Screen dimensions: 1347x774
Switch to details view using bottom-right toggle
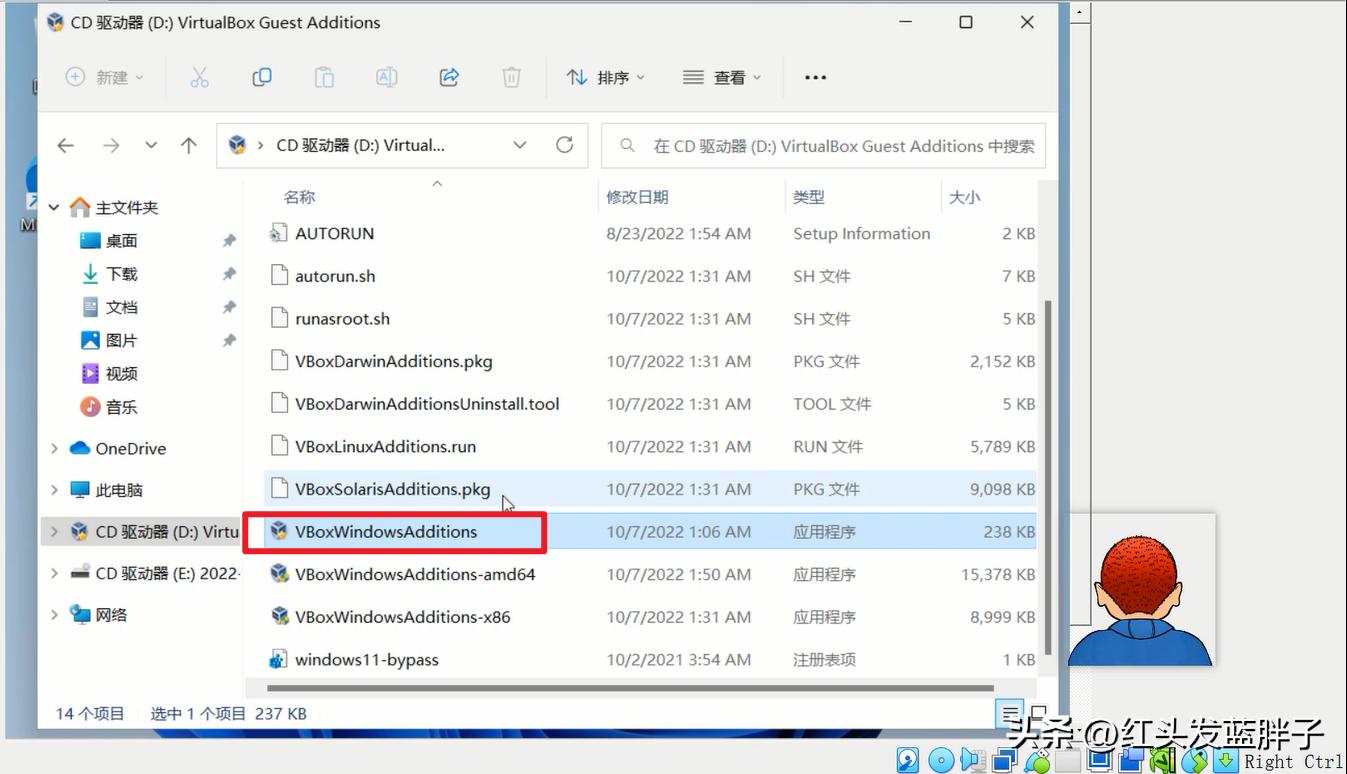tap(1008, 712)
